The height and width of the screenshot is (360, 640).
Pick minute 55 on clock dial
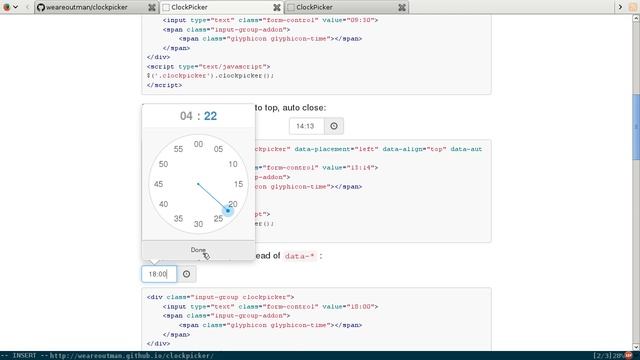[178, 149]
